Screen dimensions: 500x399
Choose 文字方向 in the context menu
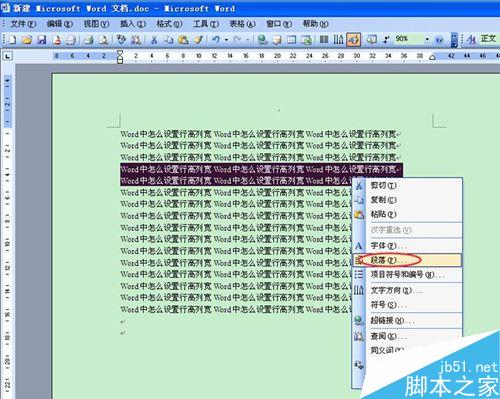[x=407, y=290]
